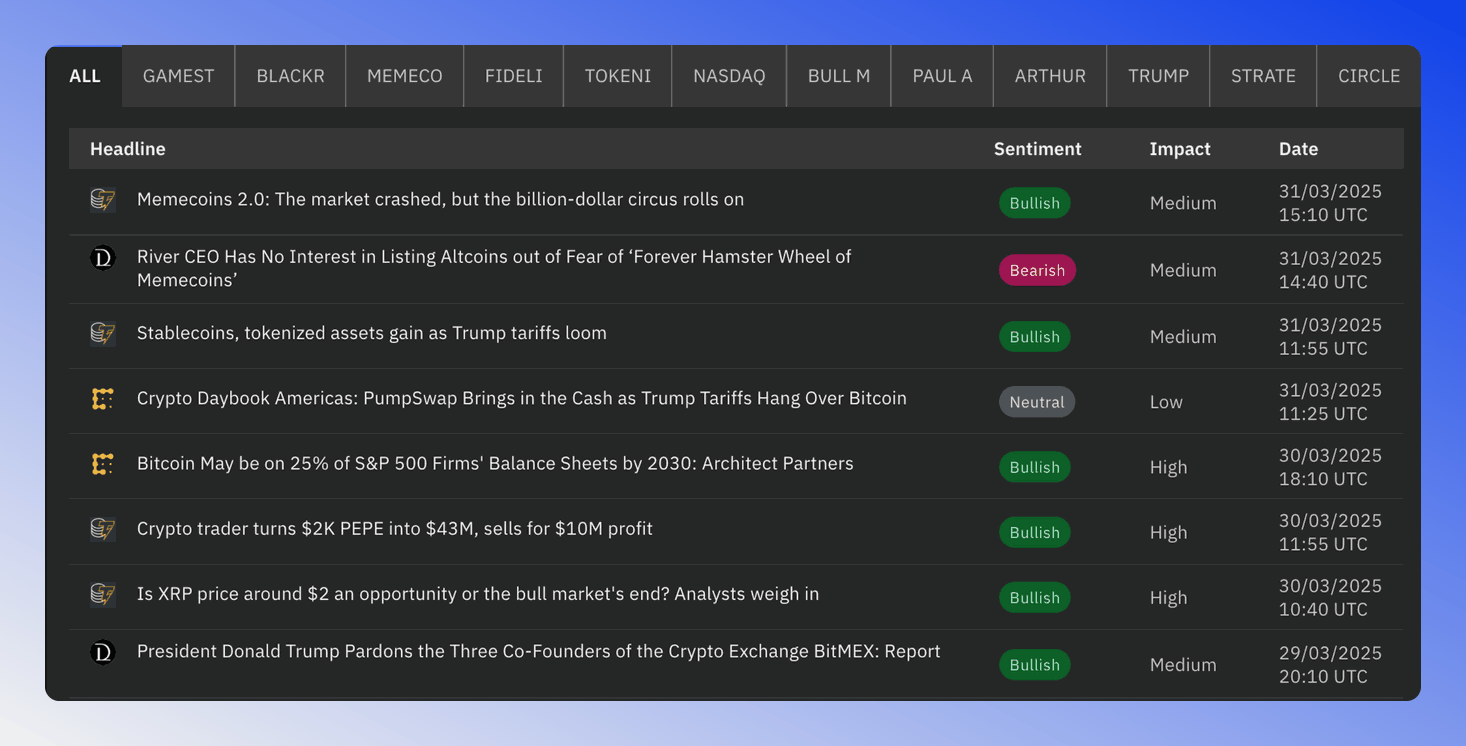Screen dimensions: 1466x746
Task: Open the TOKENI tab
Action: coord(617,76)
